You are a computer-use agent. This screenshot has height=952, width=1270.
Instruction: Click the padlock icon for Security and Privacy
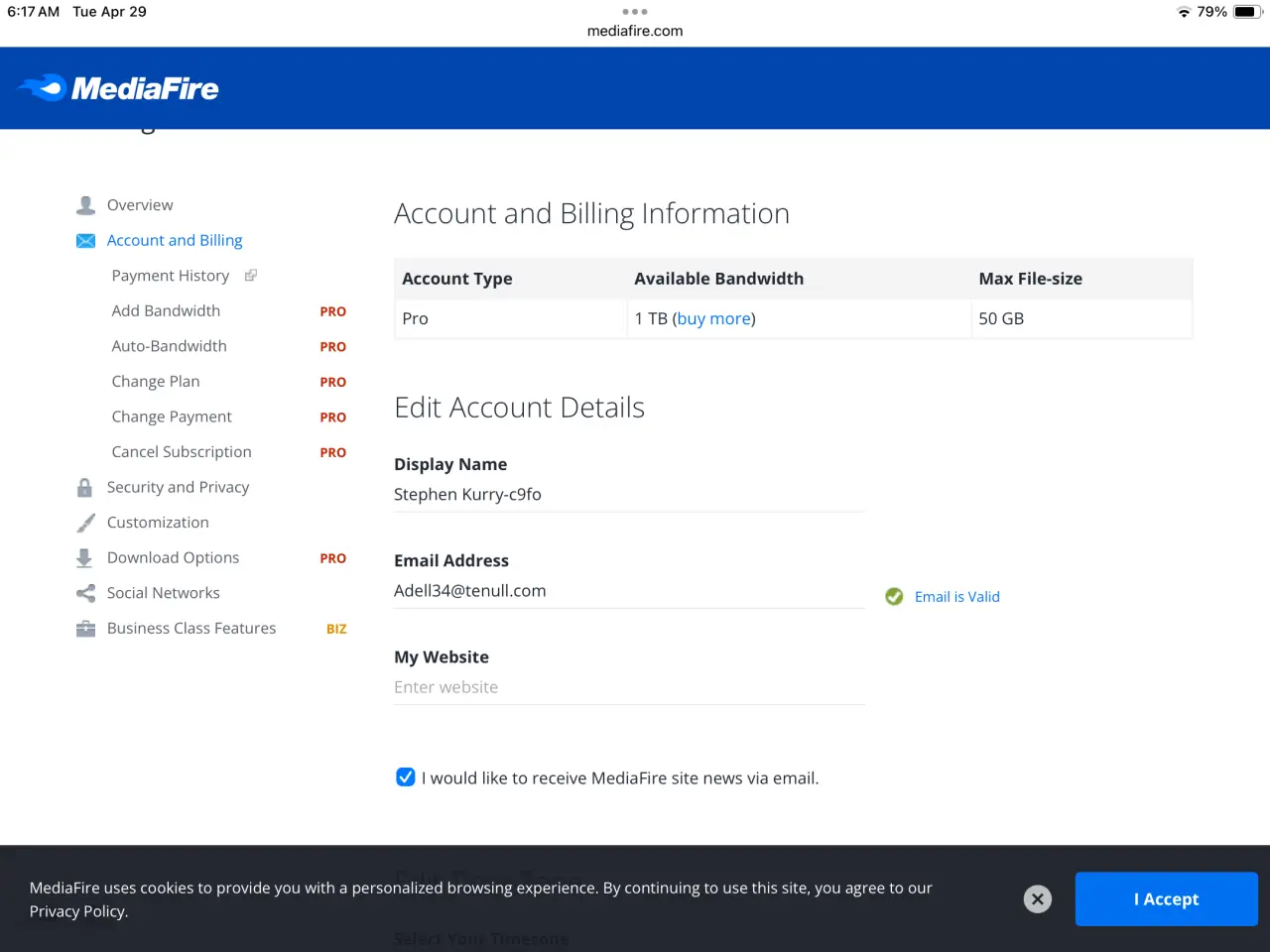pyautogui.click(x=85, y=488)
